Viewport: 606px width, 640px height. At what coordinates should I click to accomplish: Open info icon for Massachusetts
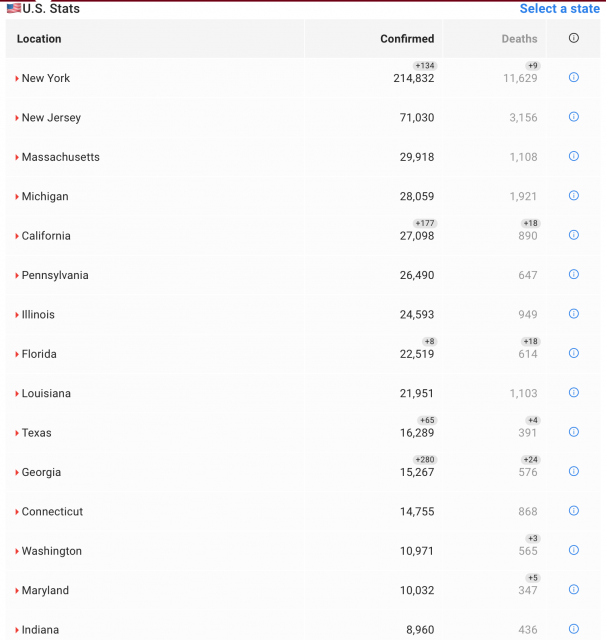click(574, 156)
